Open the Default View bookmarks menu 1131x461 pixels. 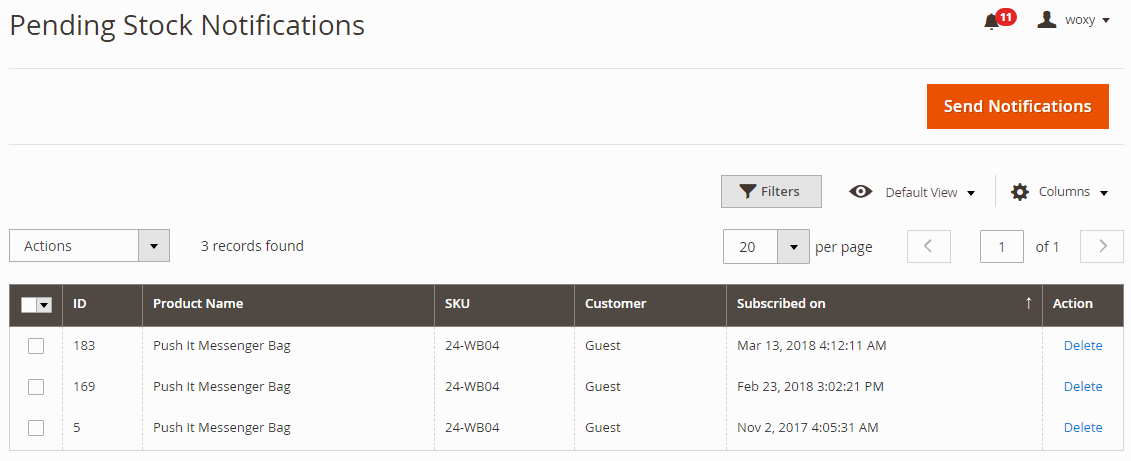point(930,193)
